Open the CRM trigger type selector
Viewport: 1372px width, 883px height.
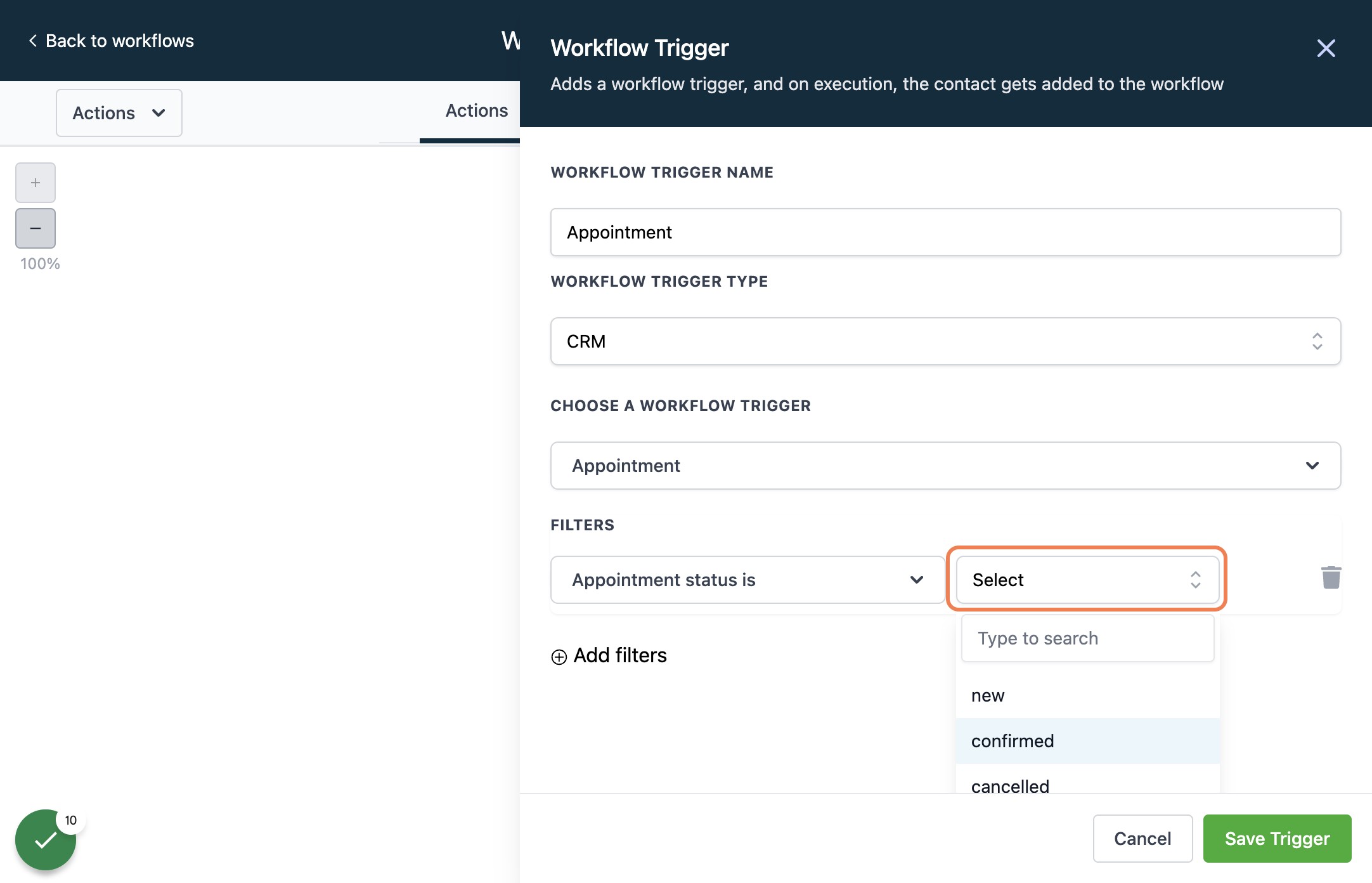point(945,341)
